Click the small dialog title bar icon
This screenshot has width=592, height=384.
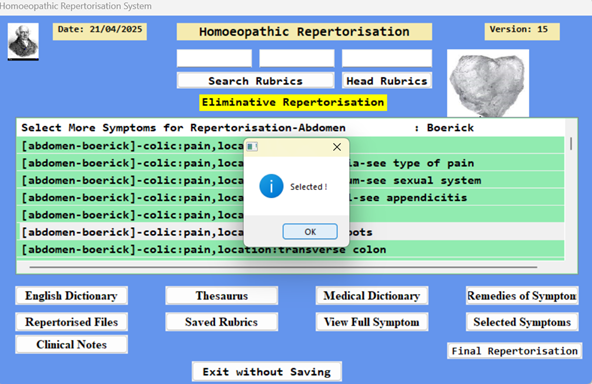click(252, 147)
